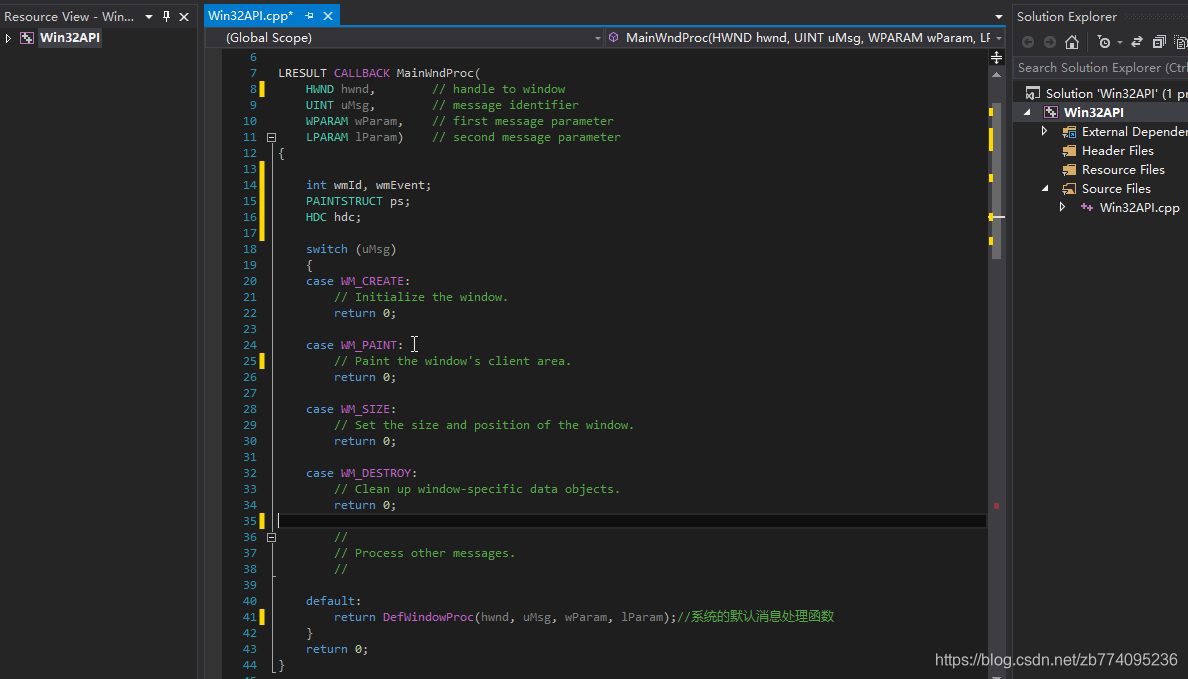This screenshot has height=679, width=1188.
Task: Click the back navigation arrow in Solution Explorer
Action: [x=1027, y=42]
